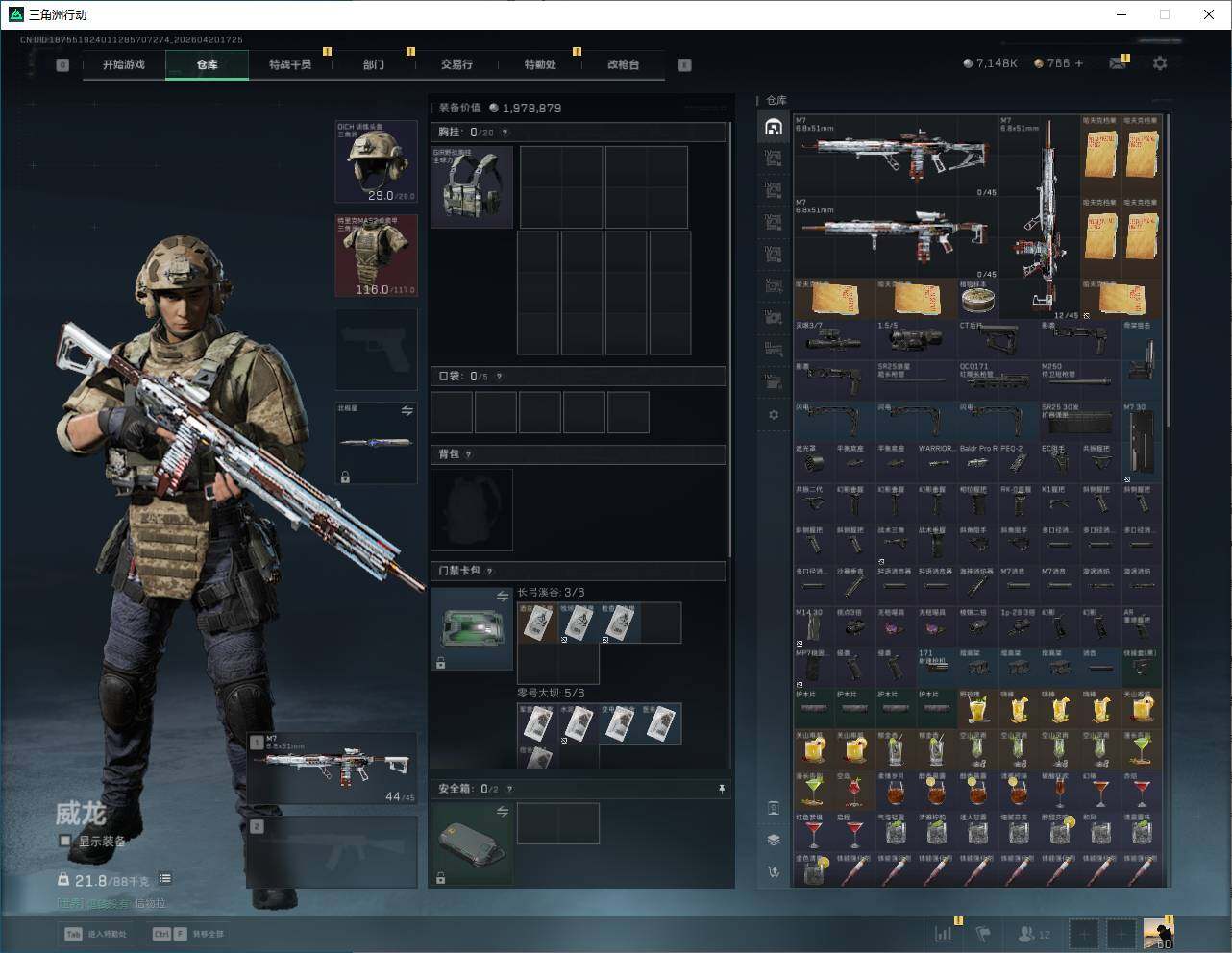Swap the melee knife using arrows icon
Screen dimensions: 1232x953
407,411
